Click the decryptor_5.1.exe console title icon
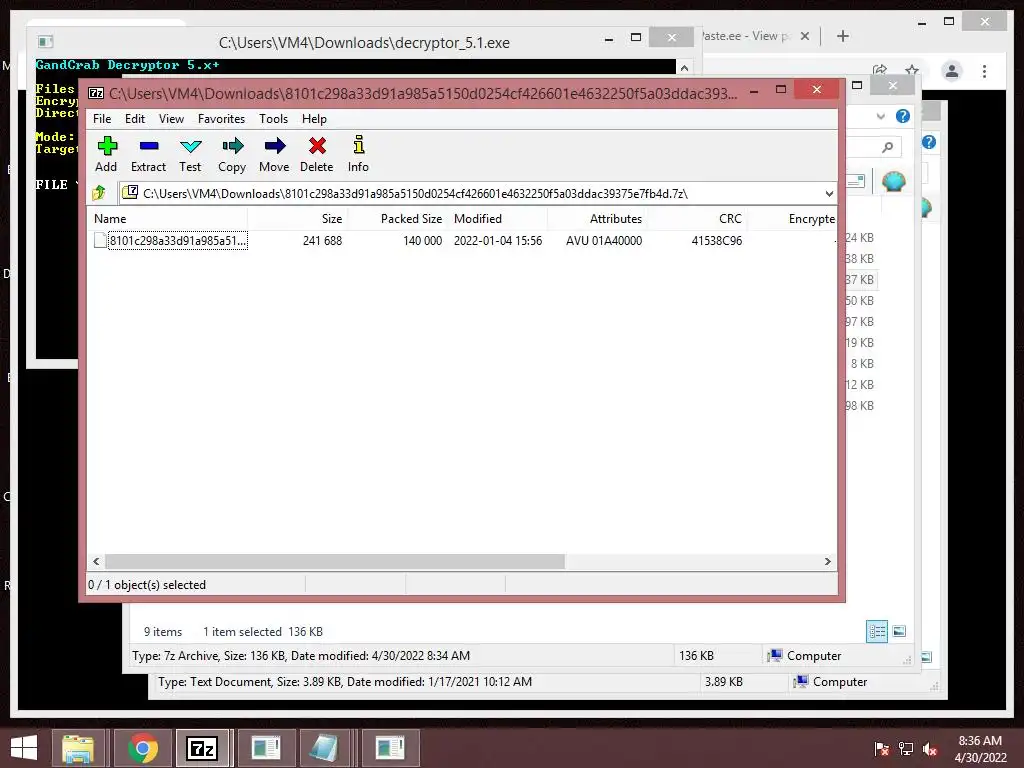 pos(45,42)
